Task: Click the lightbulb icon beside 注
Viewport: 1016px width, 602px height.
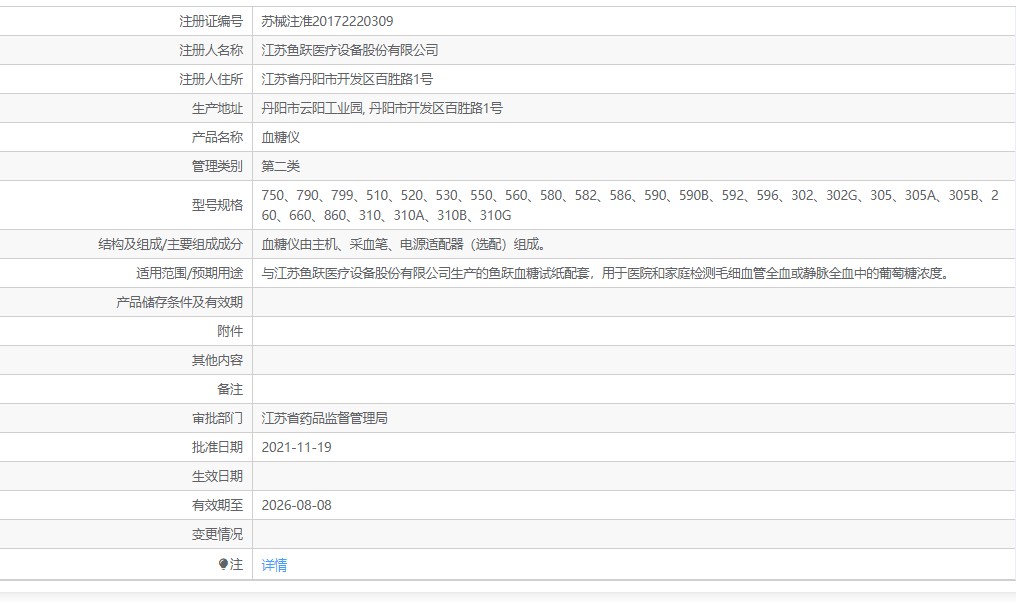Action: [x=224, y=564]
